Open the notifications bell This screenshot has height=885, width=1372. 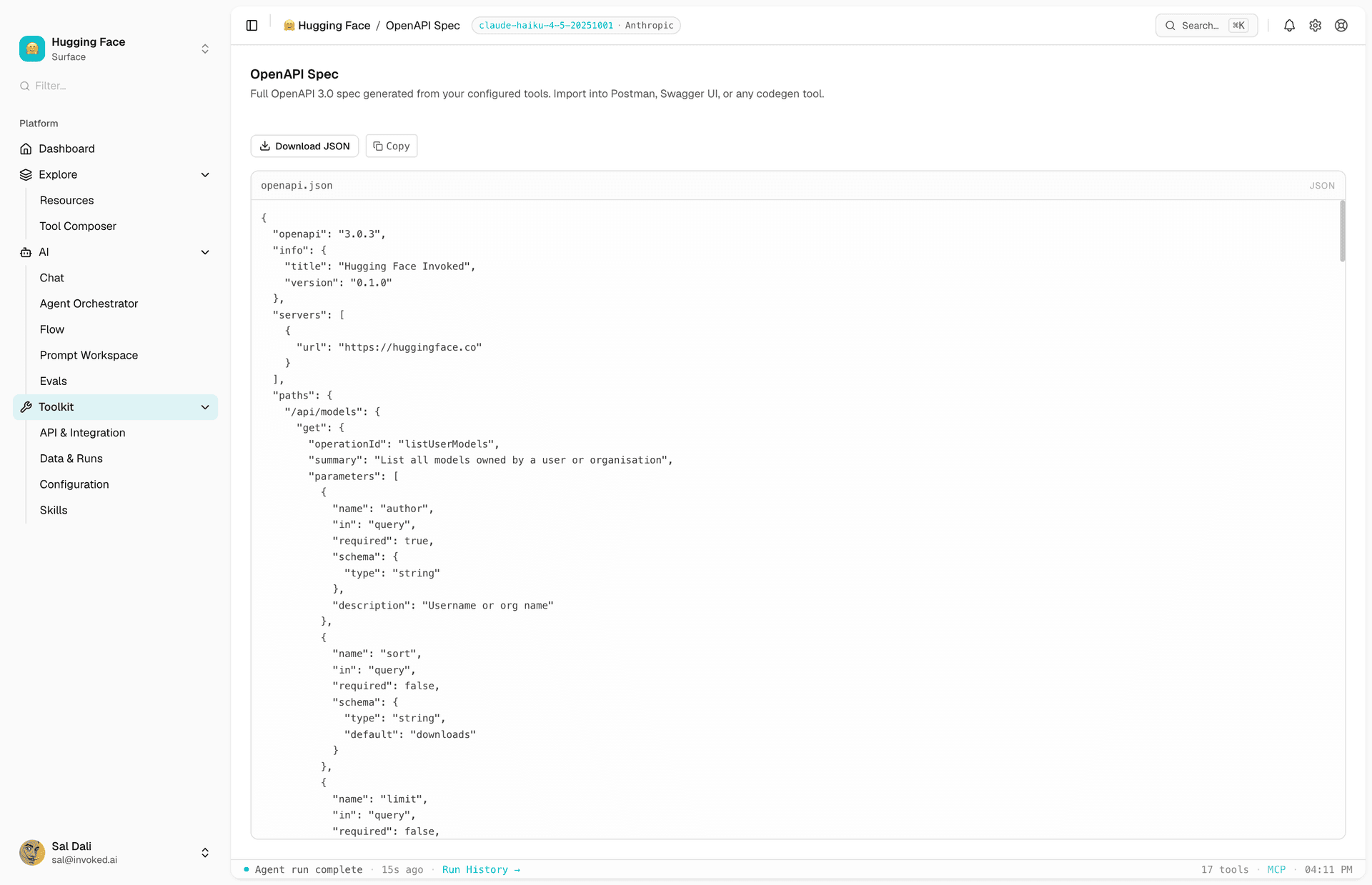(x=1289, y=26)
